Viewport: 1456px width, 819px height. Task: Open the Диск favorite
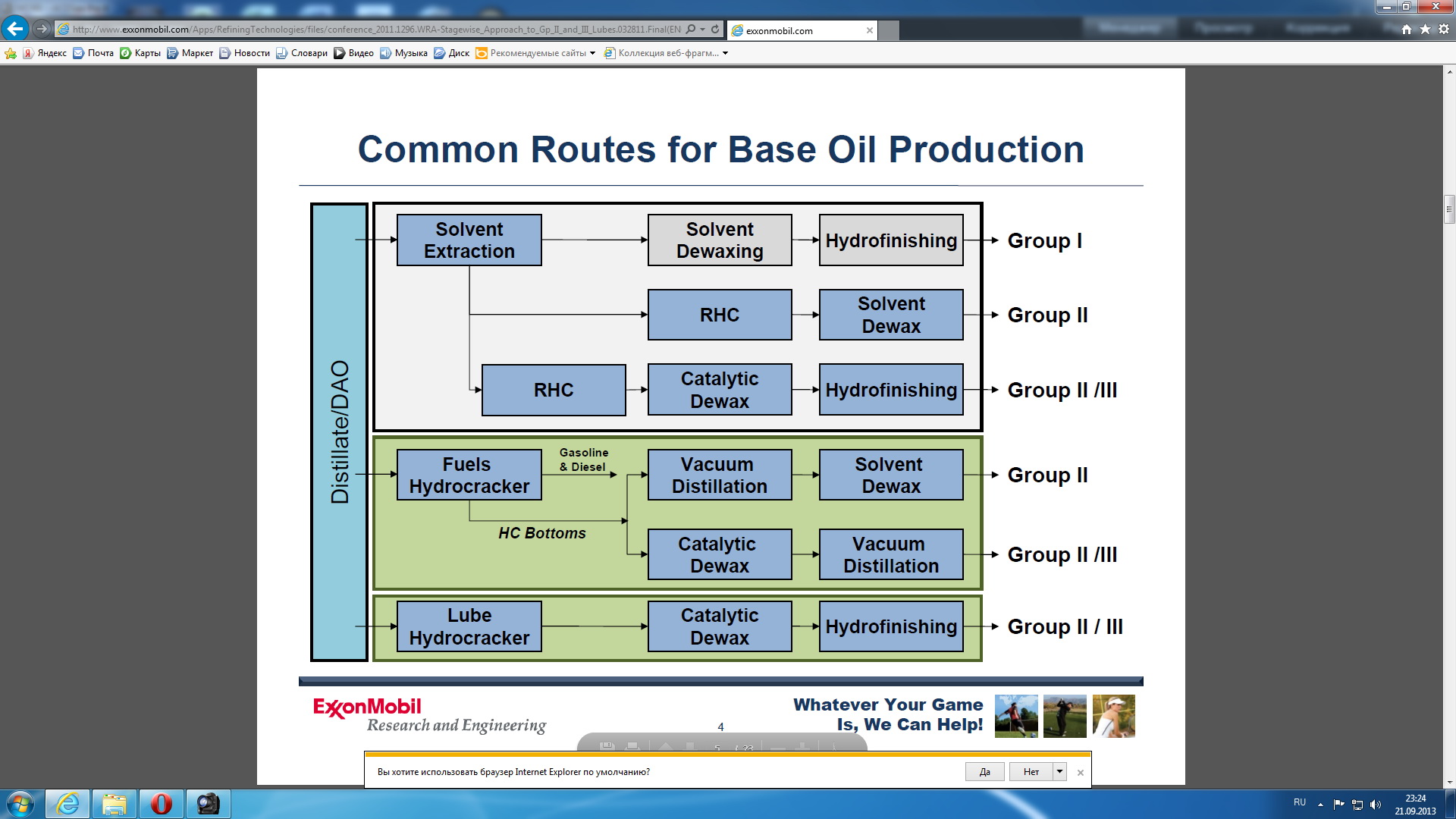click(x=452, y=53)
